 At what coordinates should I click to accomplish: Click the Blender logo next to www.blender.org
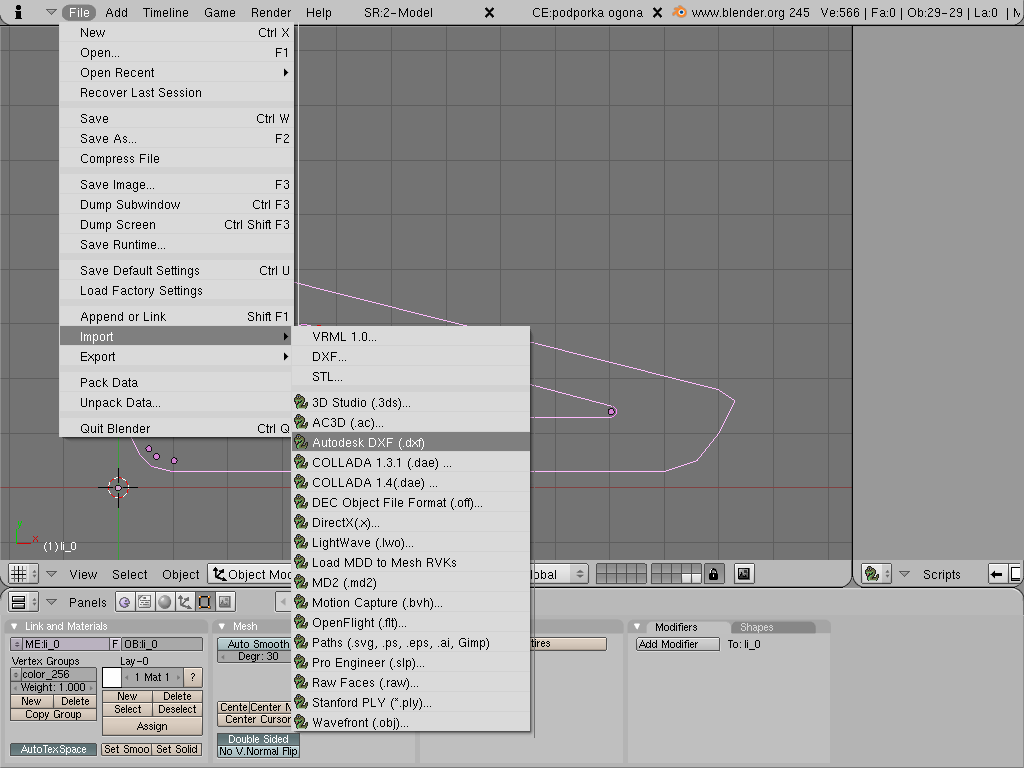click(x=679, y=12)
